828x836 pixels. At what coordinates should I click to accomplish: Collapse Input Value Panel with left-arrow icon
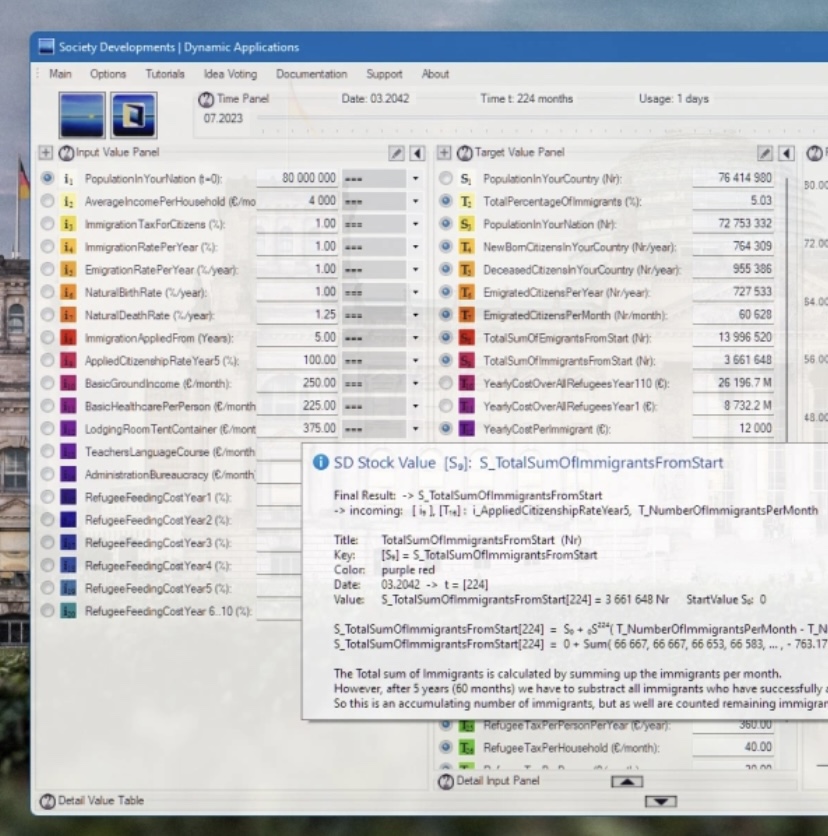(x=417, y=153)
